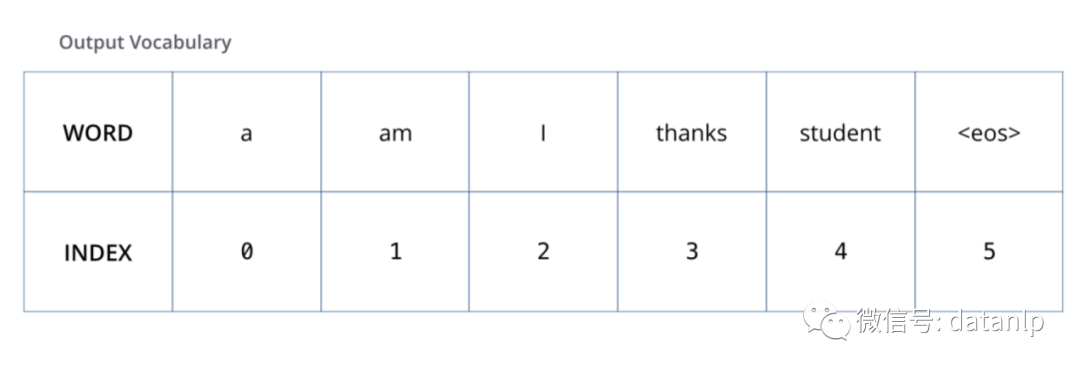Select the index 4 cell
The width and height of the screenshot is (1080, 372).
tap(841, 252)
